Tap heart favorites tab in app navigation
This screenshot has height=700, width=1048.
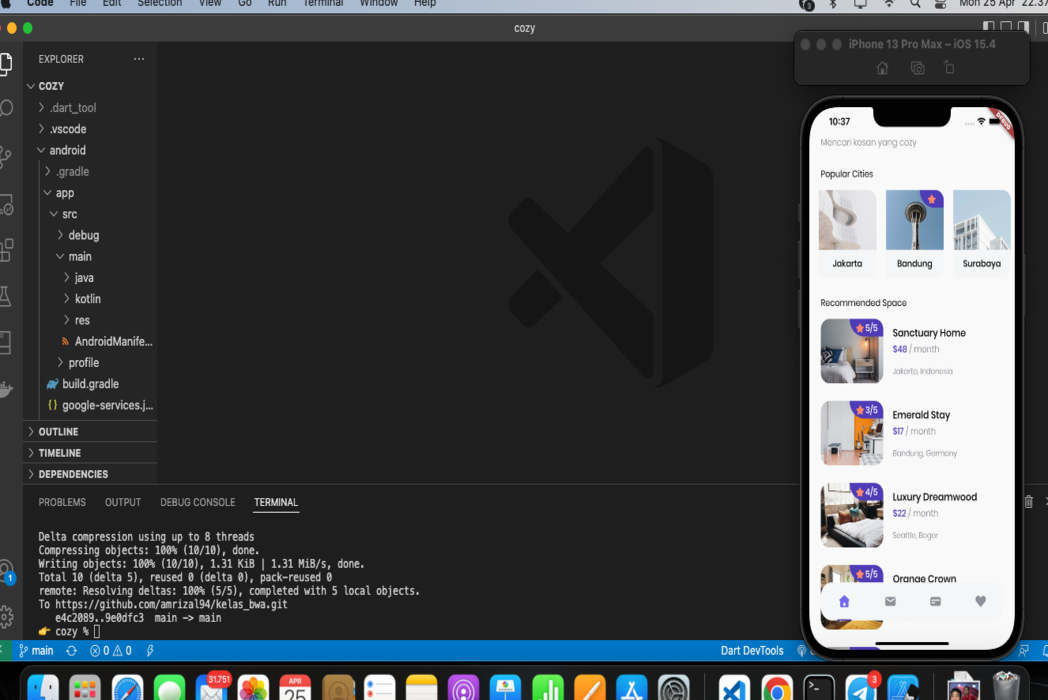click(980, 601)
